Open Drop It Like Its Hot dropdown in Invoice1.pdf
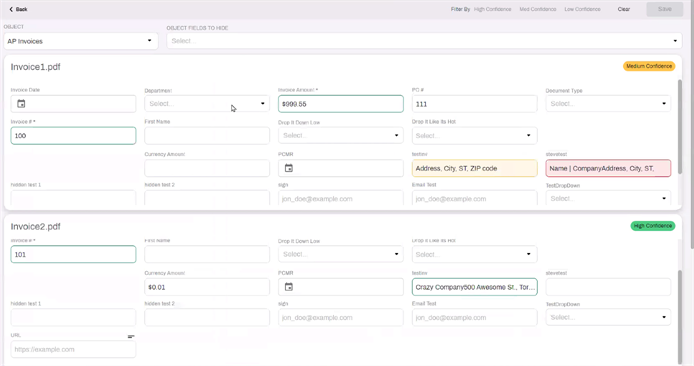 [474, 135]
